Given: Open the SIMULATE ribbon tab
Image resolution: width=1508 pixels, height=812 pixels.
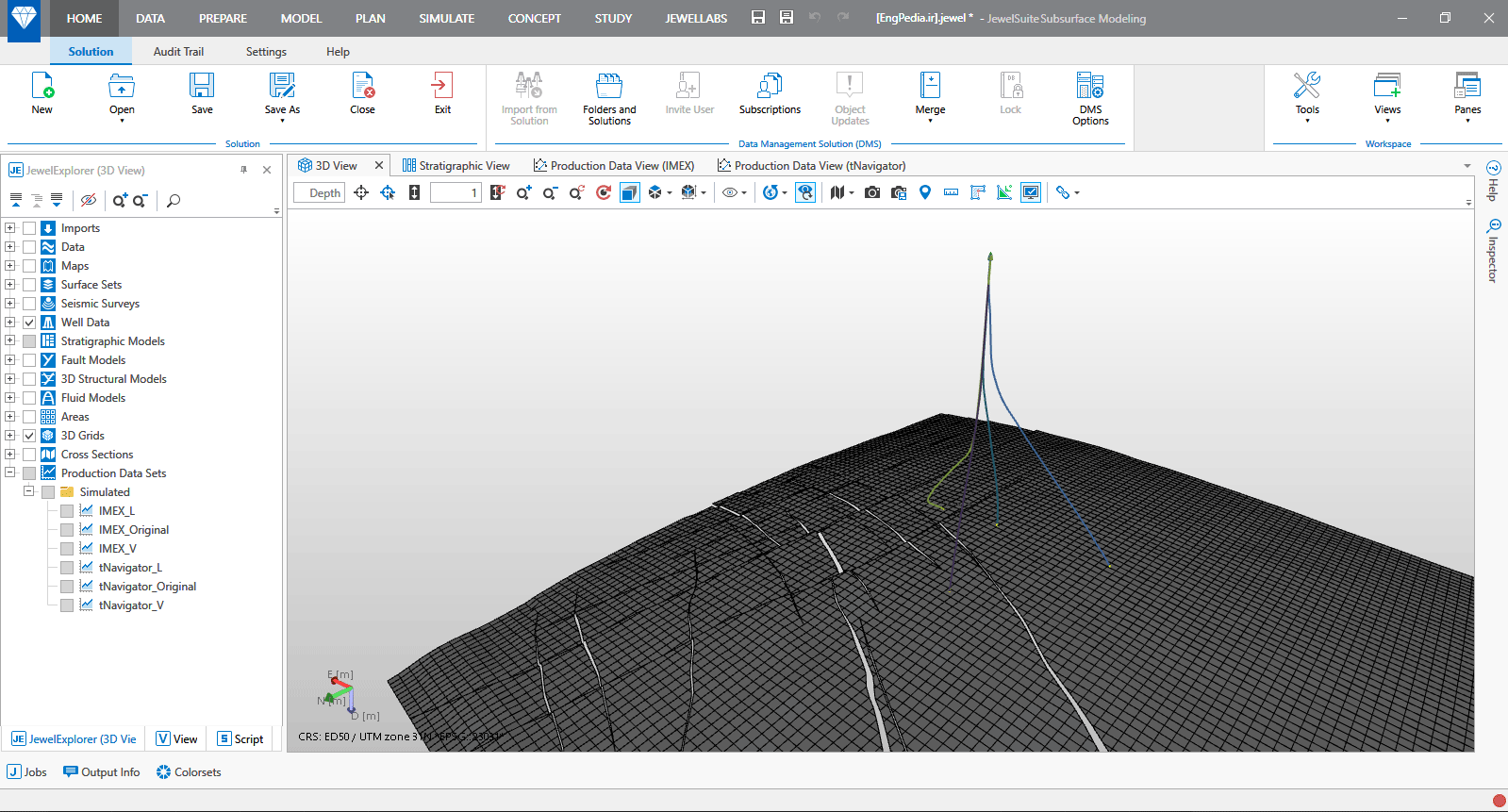Looking at the screenshot, I should click(447, 18).
